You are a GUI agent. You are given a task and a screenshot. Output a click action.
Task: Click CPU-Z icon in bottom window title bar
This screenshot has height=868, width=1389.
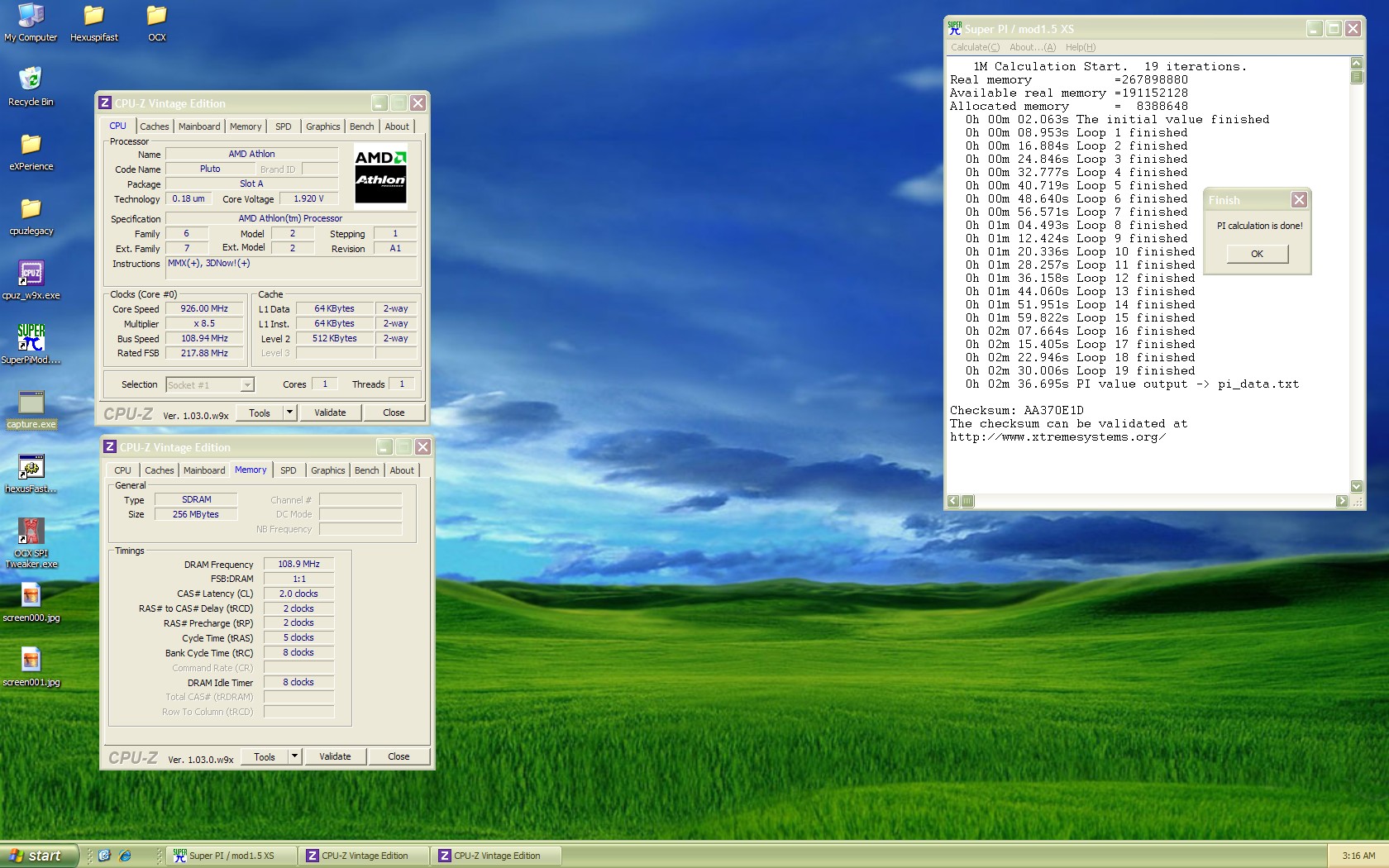point(110,446)
